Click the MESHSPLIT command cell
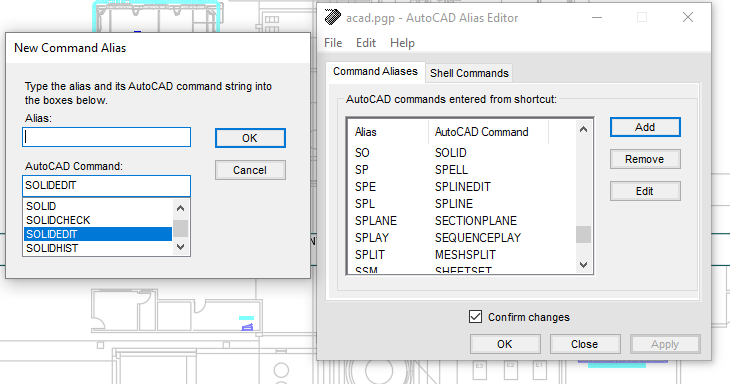The image size is (730, 384). 465,255
